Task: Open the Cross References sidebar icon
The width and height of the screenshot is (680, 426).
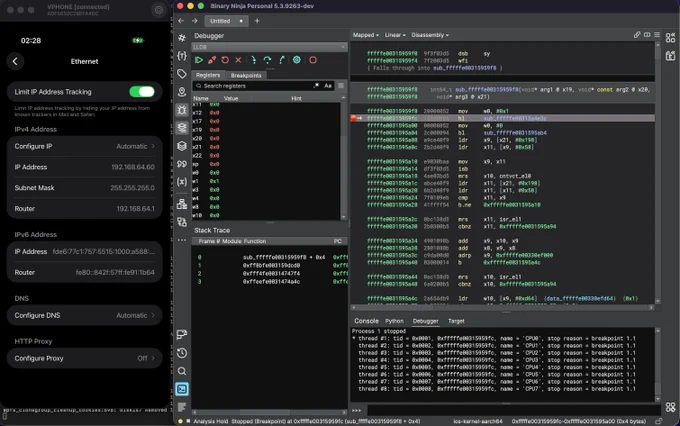Action: click(182, 222)
